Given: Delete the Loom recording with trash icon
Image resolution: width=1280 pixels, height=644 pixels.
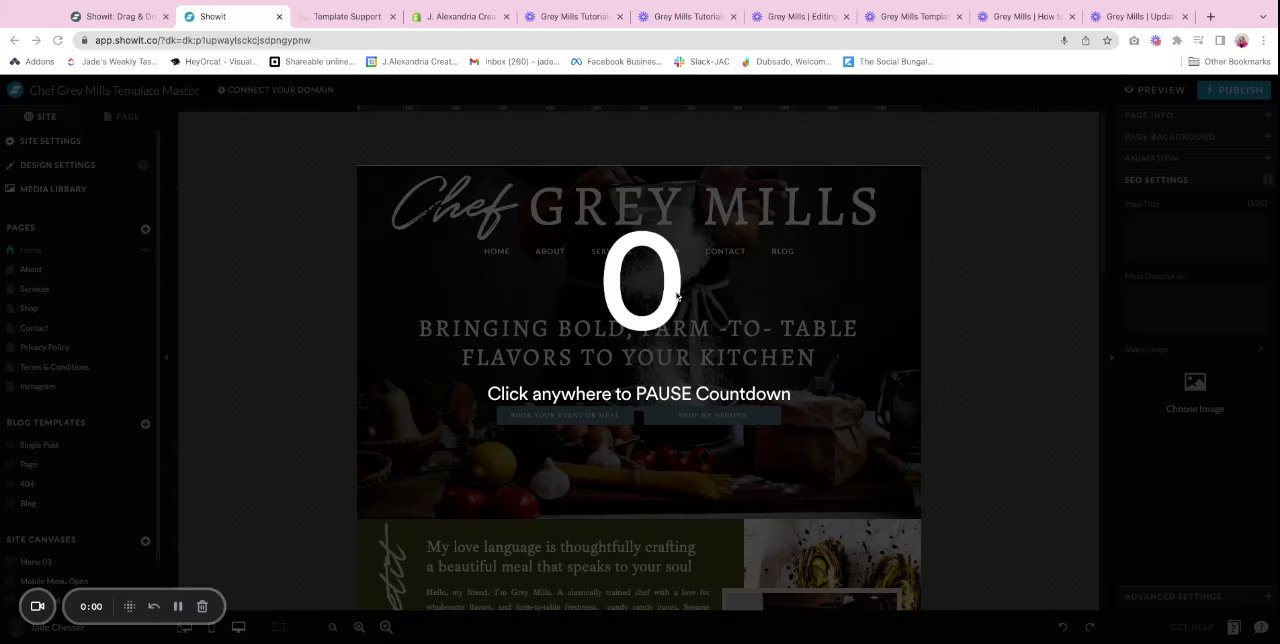Looking at the screenshot, I should coord(202,606).
